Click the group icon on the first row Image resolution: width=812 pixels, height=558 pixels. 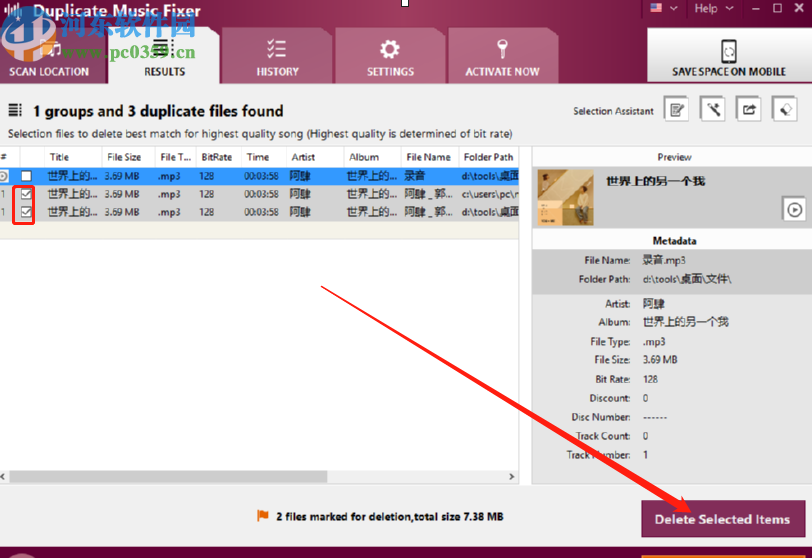coord(4,176)
